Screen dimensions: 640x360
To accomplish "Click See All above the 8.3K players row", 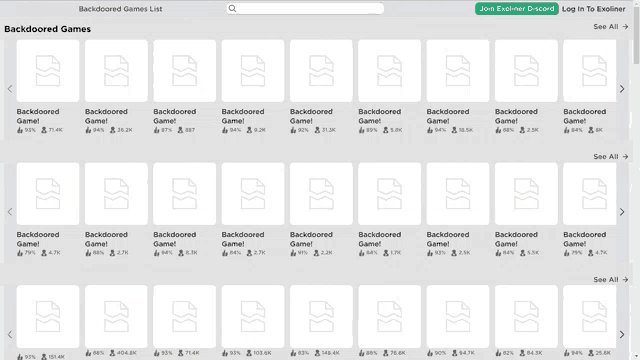I will 611,157.
